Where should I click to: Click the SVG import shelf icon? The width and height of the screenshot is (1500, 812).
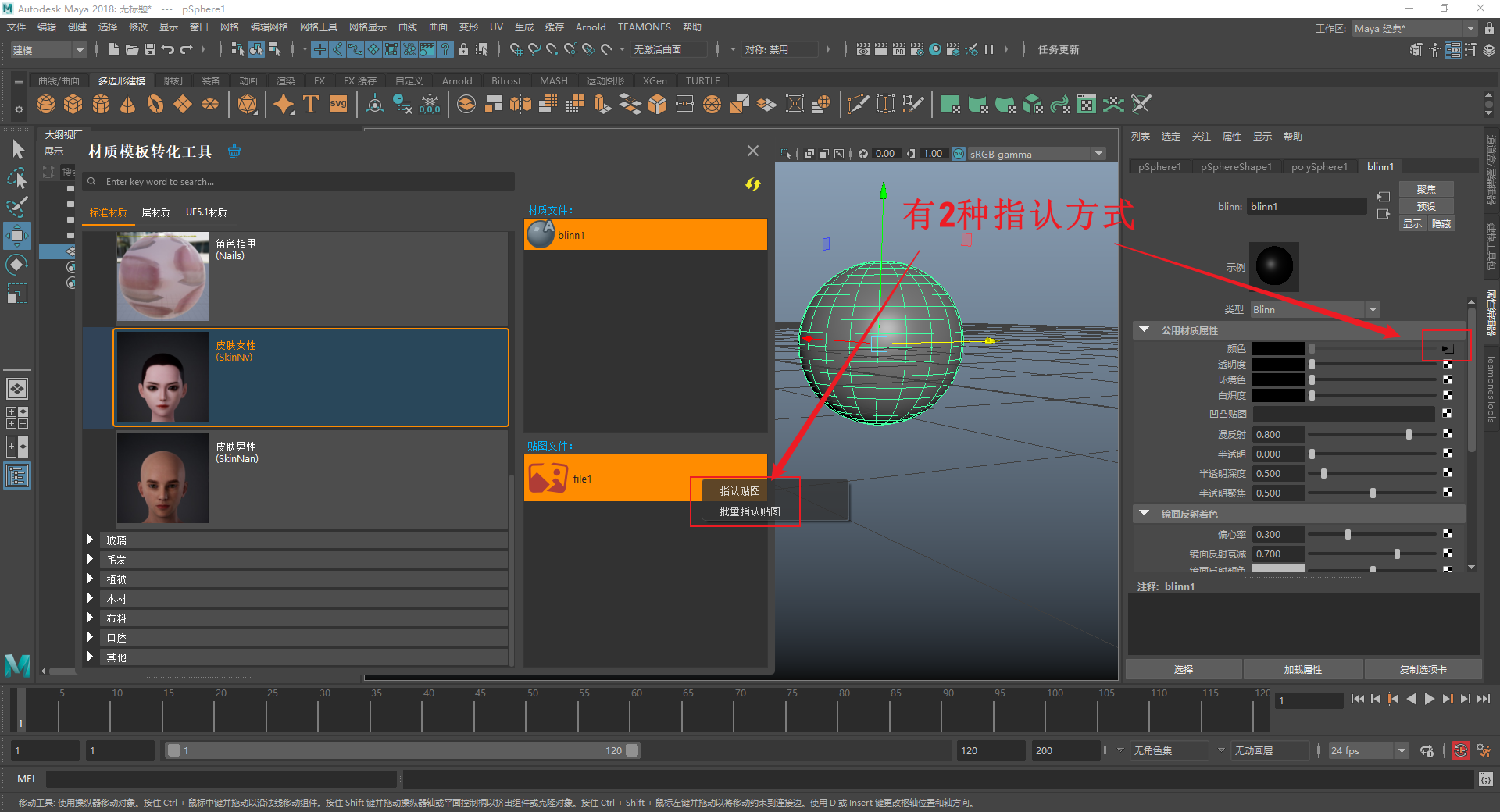point(338,104)
